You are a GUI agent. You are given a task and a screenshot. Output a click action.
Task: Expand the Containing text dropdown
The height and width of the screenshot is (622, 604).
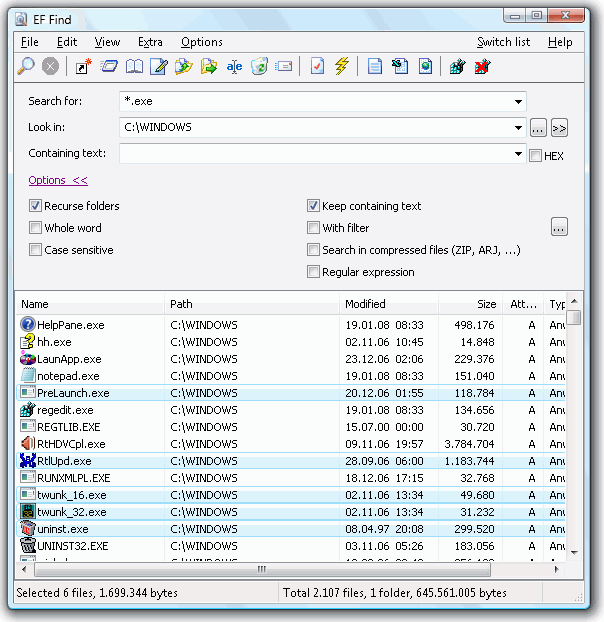[x=519, y=154]
